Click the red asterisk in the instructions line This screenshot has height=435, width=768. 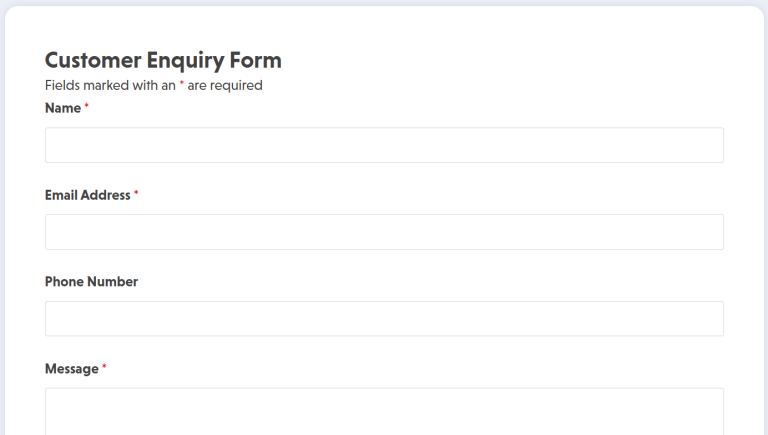[x=181, y=84]
